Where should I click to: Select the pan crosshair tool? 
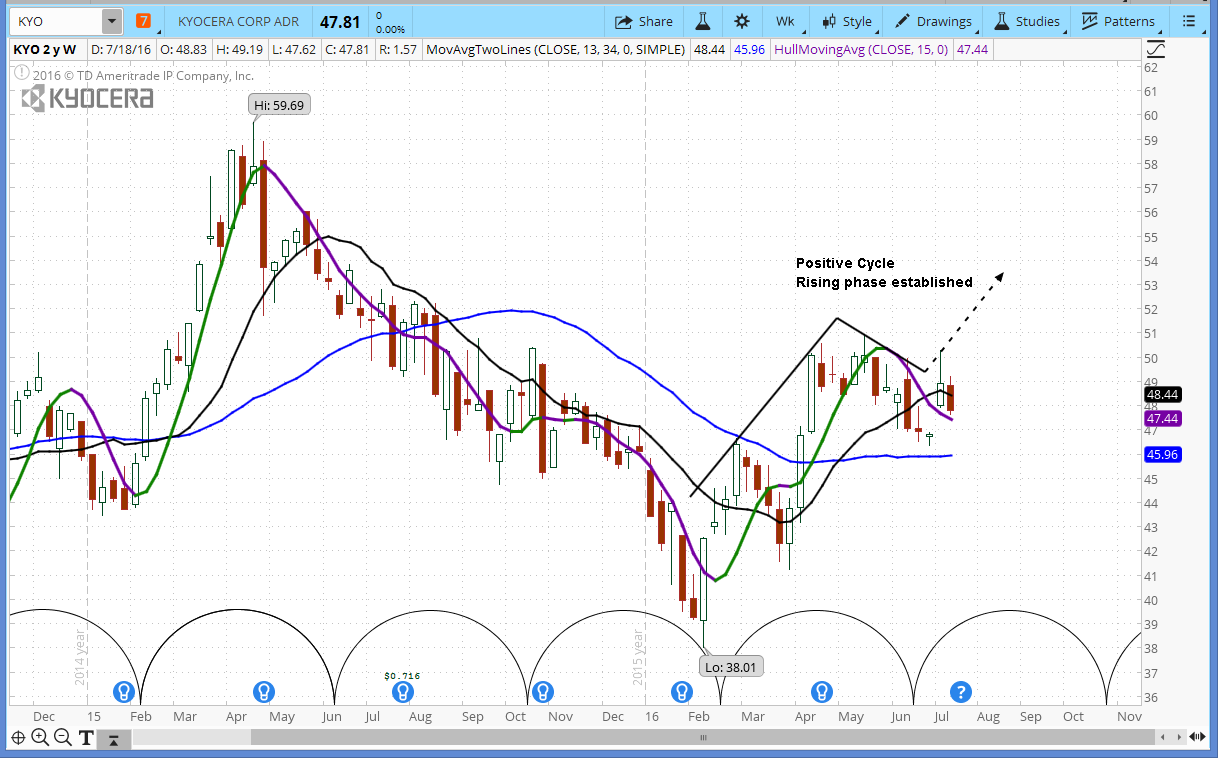pos(18,738)
